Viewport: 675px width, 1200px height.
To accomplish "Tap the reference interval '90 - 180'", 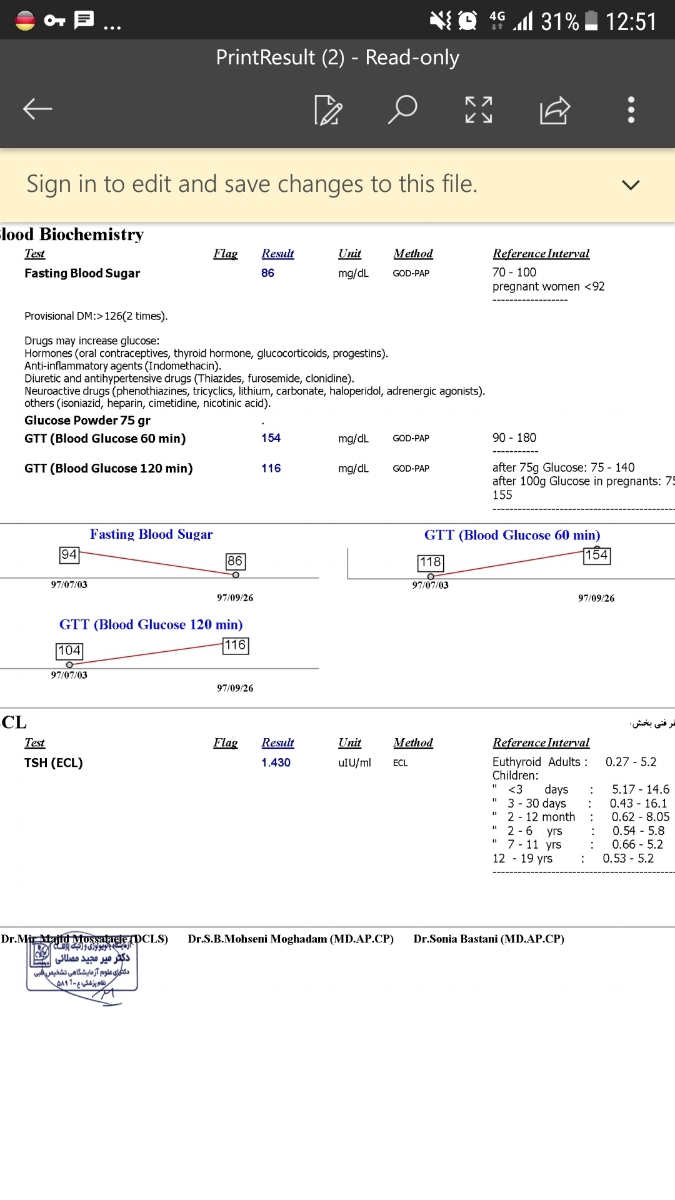I will click(x=514, y=438).
